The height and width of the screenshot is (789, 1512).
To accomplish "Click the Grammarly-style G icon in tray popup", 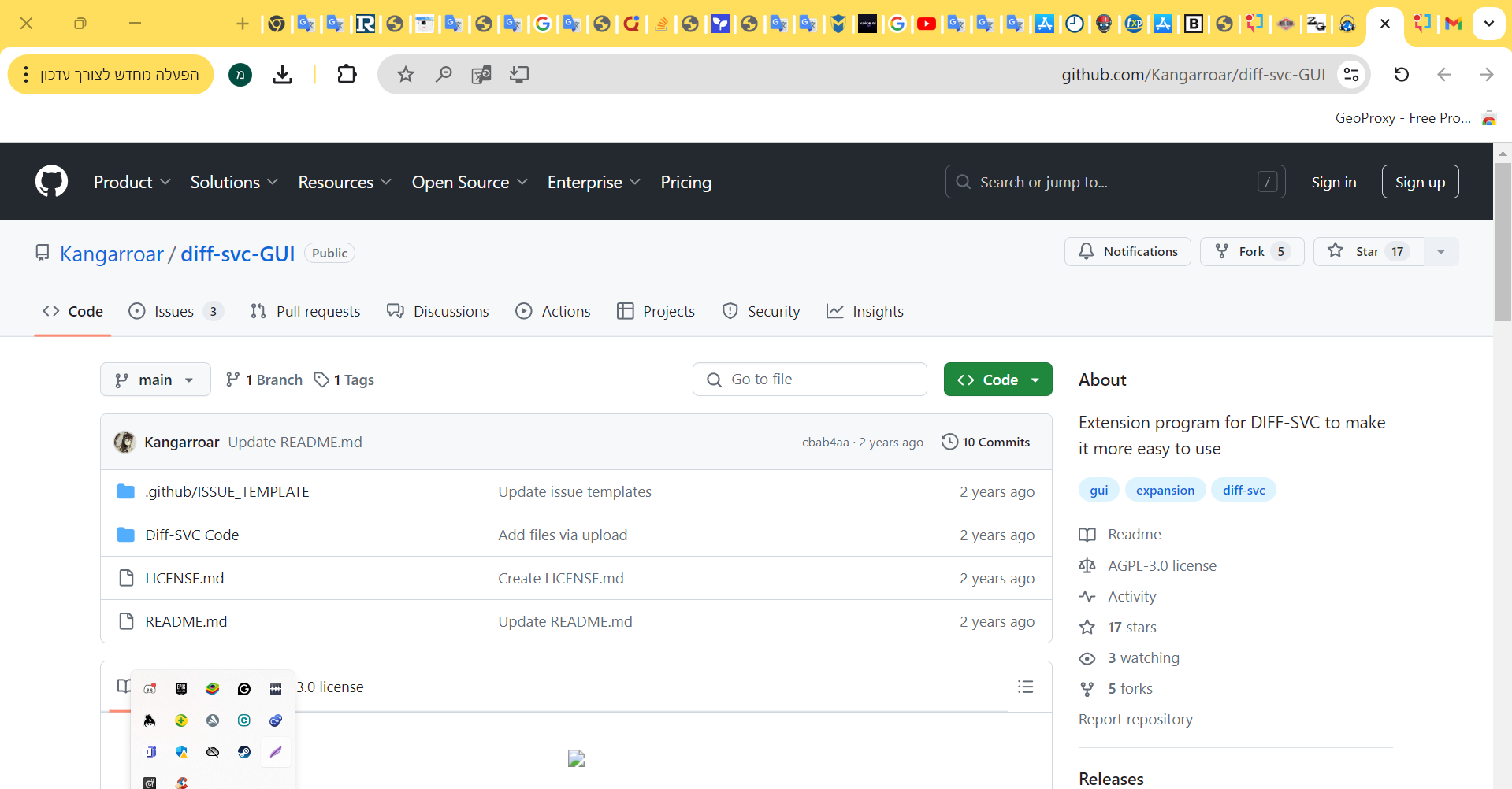I will click(x=244, y=689).
